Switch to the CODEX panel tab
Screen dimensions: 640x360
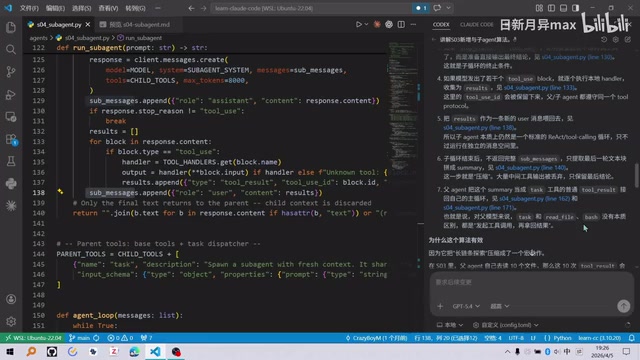click(x=441, y=24)
